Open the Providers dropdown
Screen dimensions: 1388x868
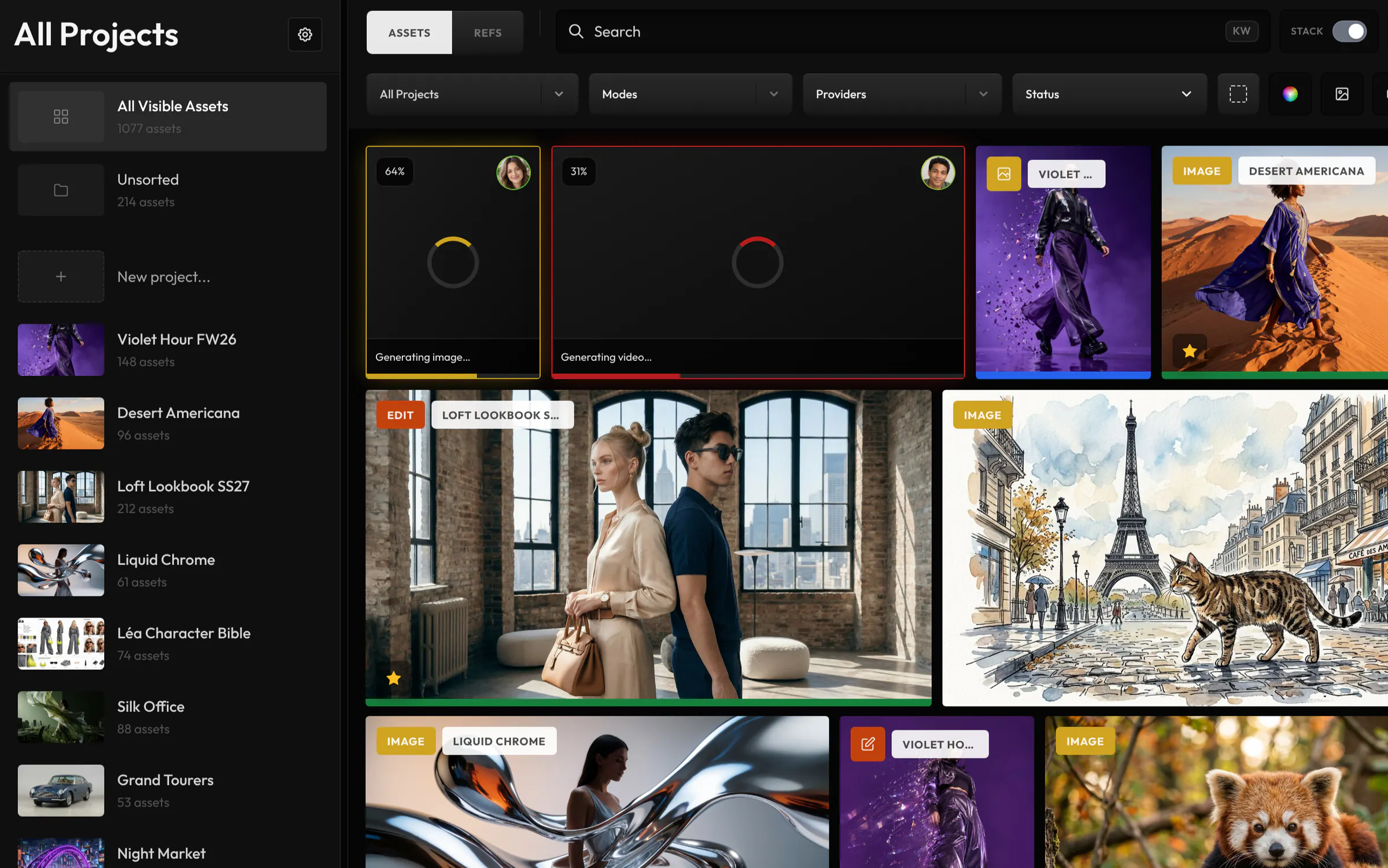click(902, 94)
